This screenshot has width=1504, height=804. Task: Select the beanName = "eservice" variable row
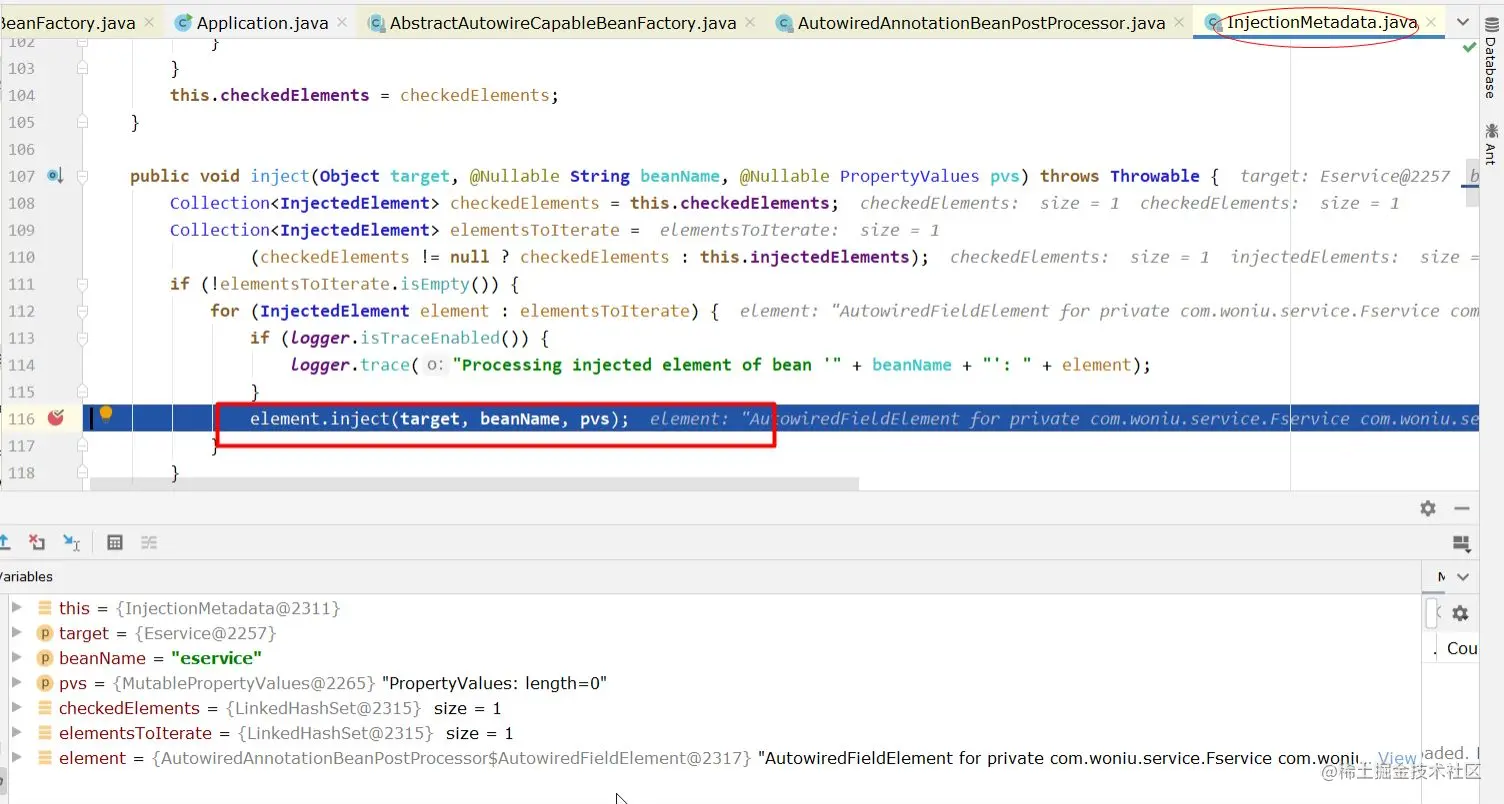pos(710,658)
